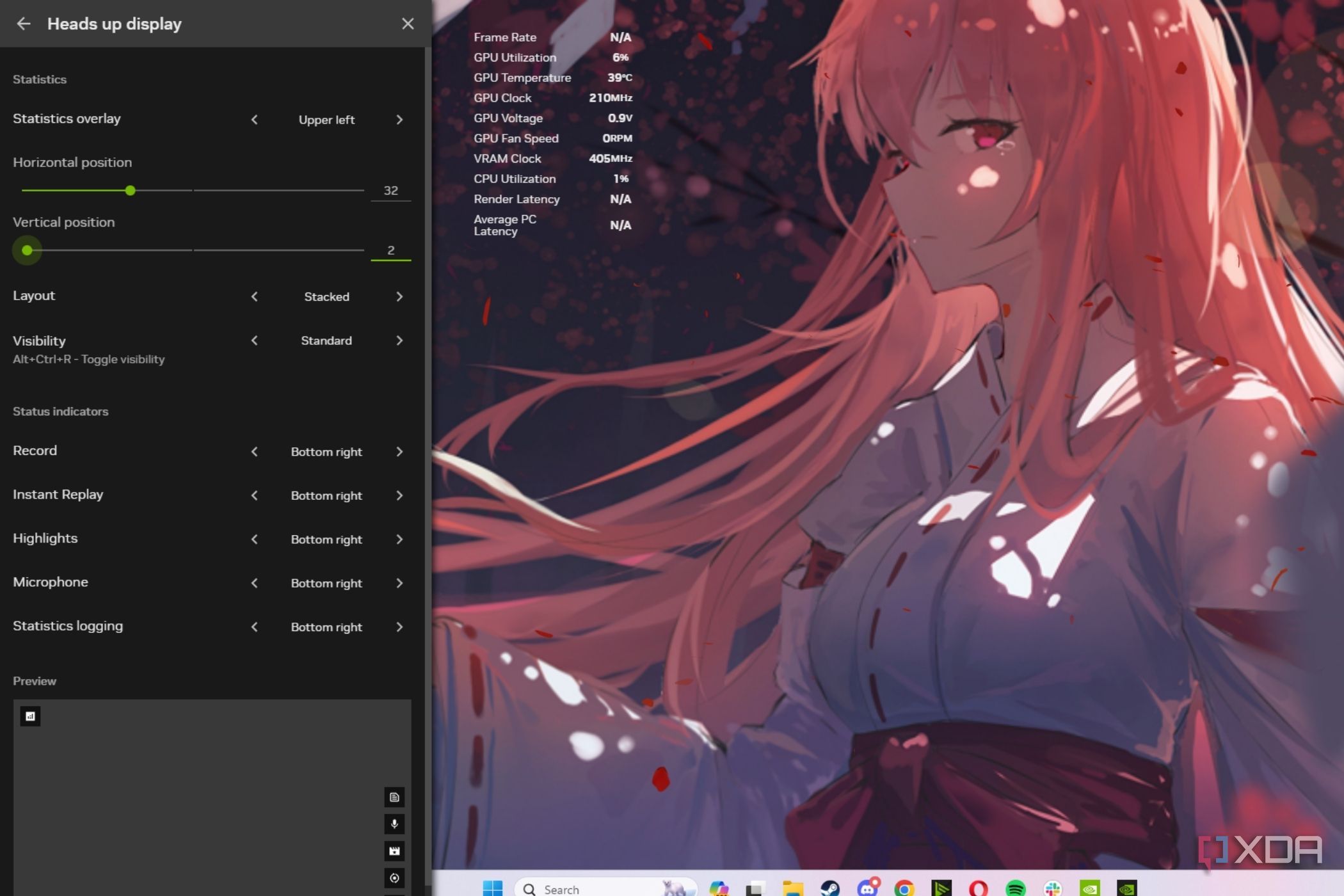This screenshot has height=896, width=1344.
Task: Move Highlights indicator to previous position
Action: tap(255, 540)
